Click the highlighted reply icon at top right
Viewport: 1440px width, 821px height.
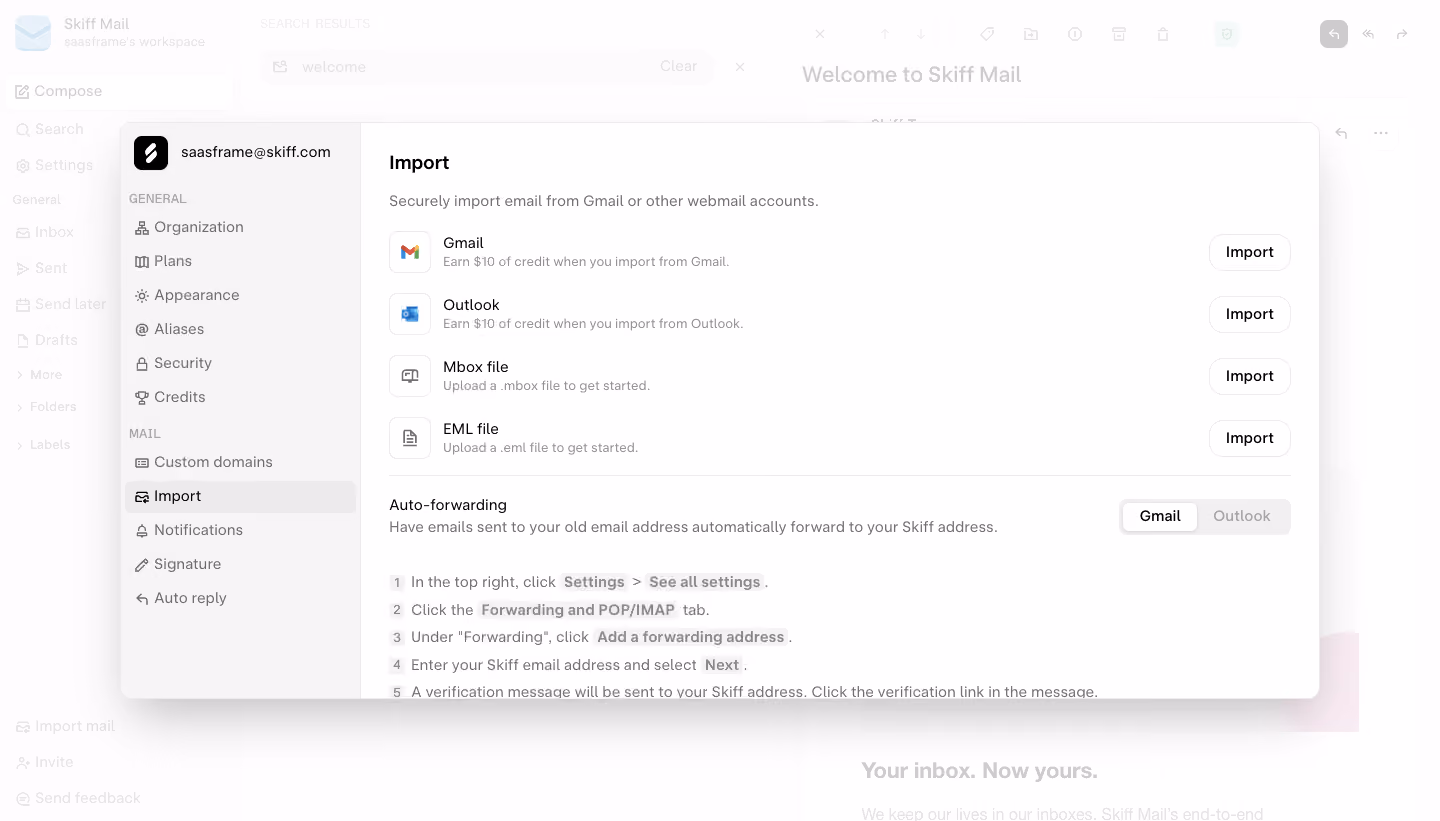(x=1334, y=34)
